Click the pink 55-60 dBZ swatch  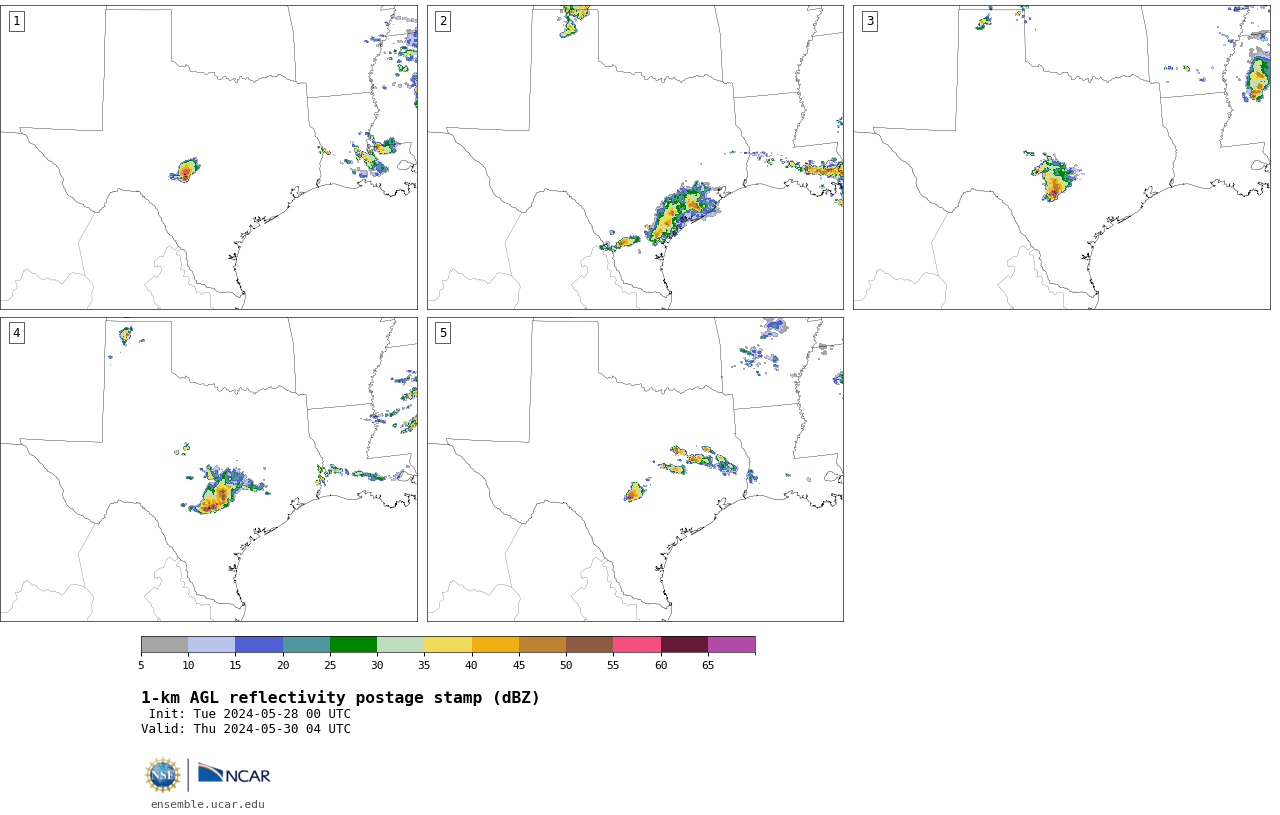tap(637, 645)
